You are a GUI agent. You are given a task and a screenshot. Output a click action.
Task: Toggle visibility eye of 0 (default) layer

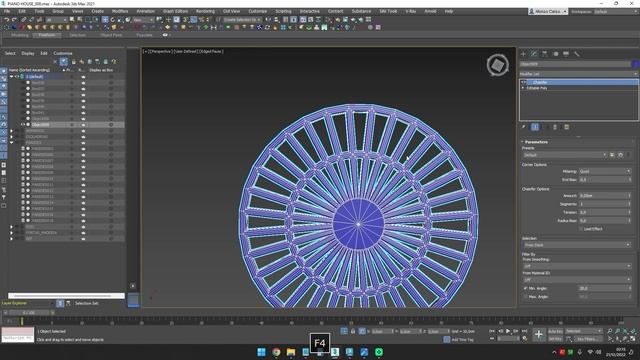17,77
